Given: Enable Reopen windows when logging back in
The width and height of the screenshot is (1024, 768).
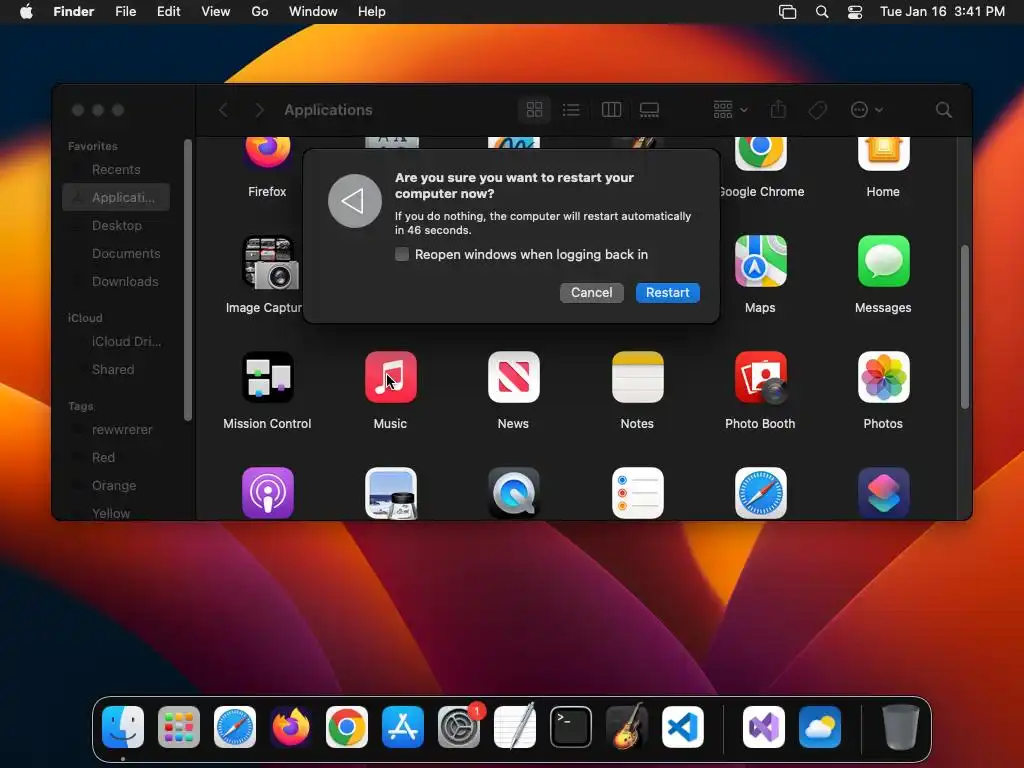Looking at the screenshot, I should pyautogui.click(x=402, y=254).
